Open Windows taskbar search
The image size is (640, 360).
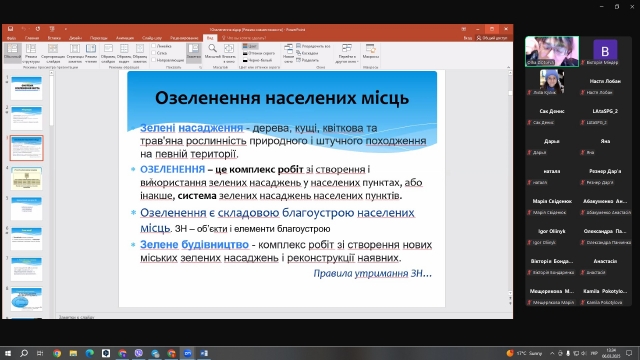coord(24,353)
